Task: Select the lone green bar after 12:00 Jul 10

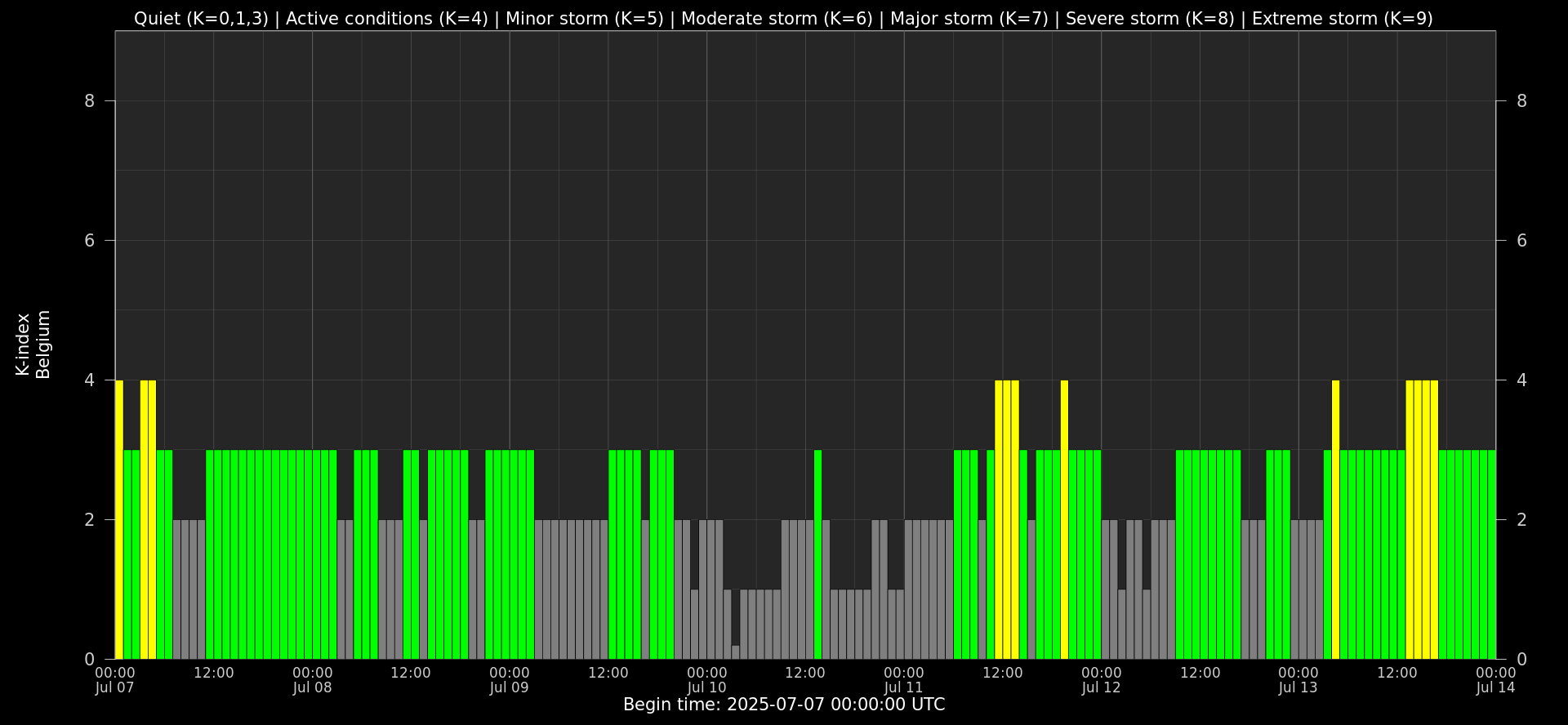Action: point(817,554)
